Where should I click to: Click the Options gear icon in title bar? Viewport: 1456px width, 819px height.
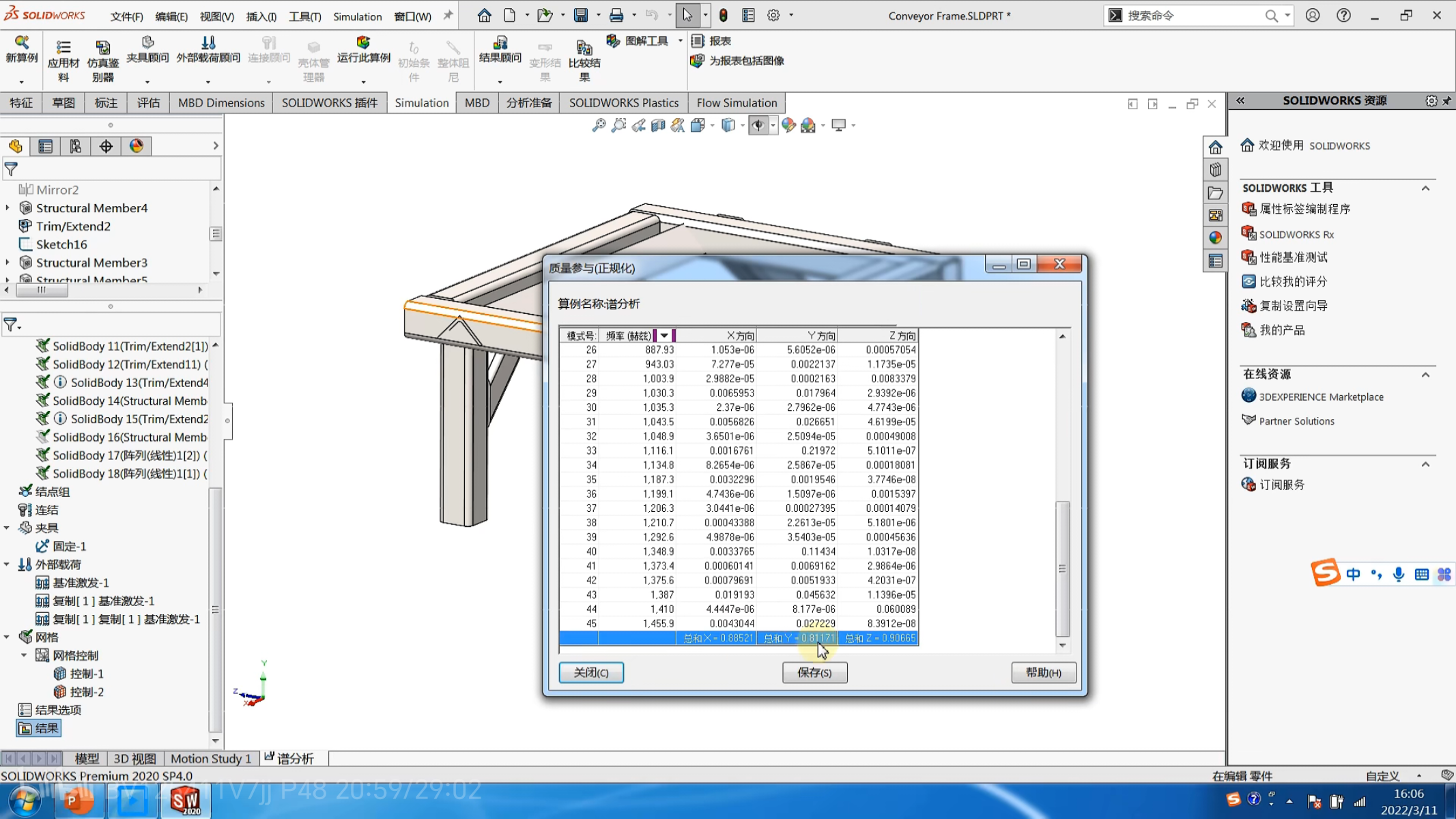point(773,15)
